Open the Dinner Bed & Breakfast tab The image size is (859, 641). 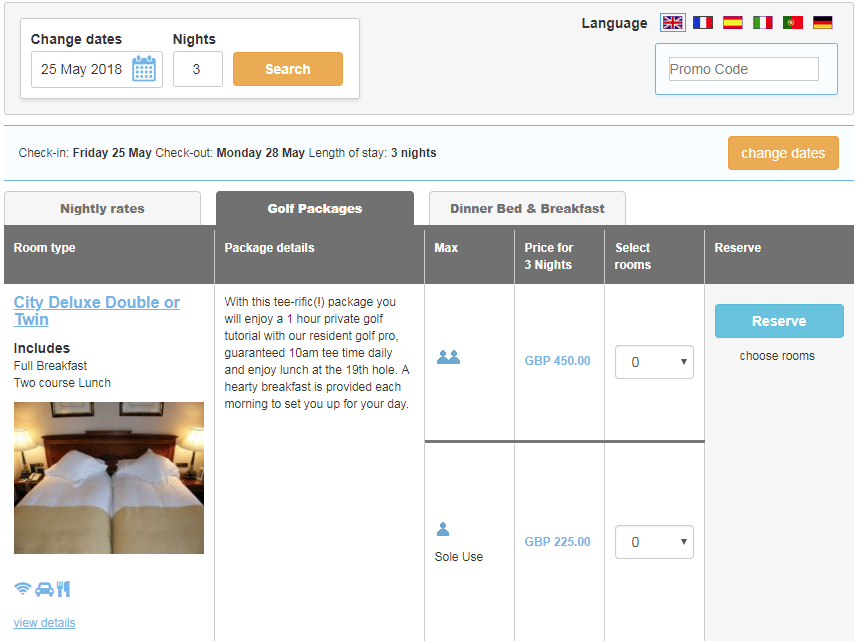(527, 209)
